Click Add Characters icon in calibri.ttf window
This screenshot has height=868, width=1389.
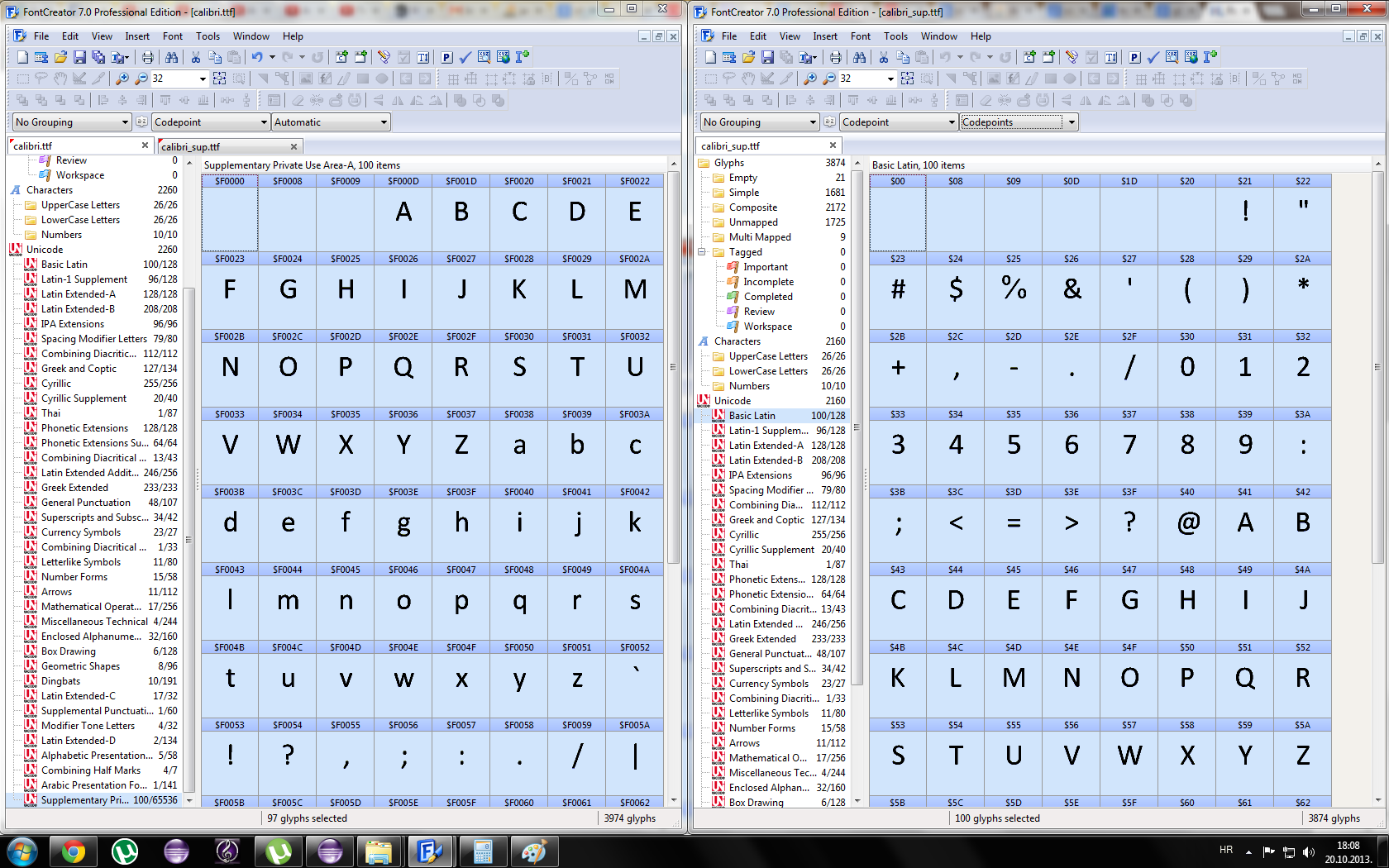point(341,57)
